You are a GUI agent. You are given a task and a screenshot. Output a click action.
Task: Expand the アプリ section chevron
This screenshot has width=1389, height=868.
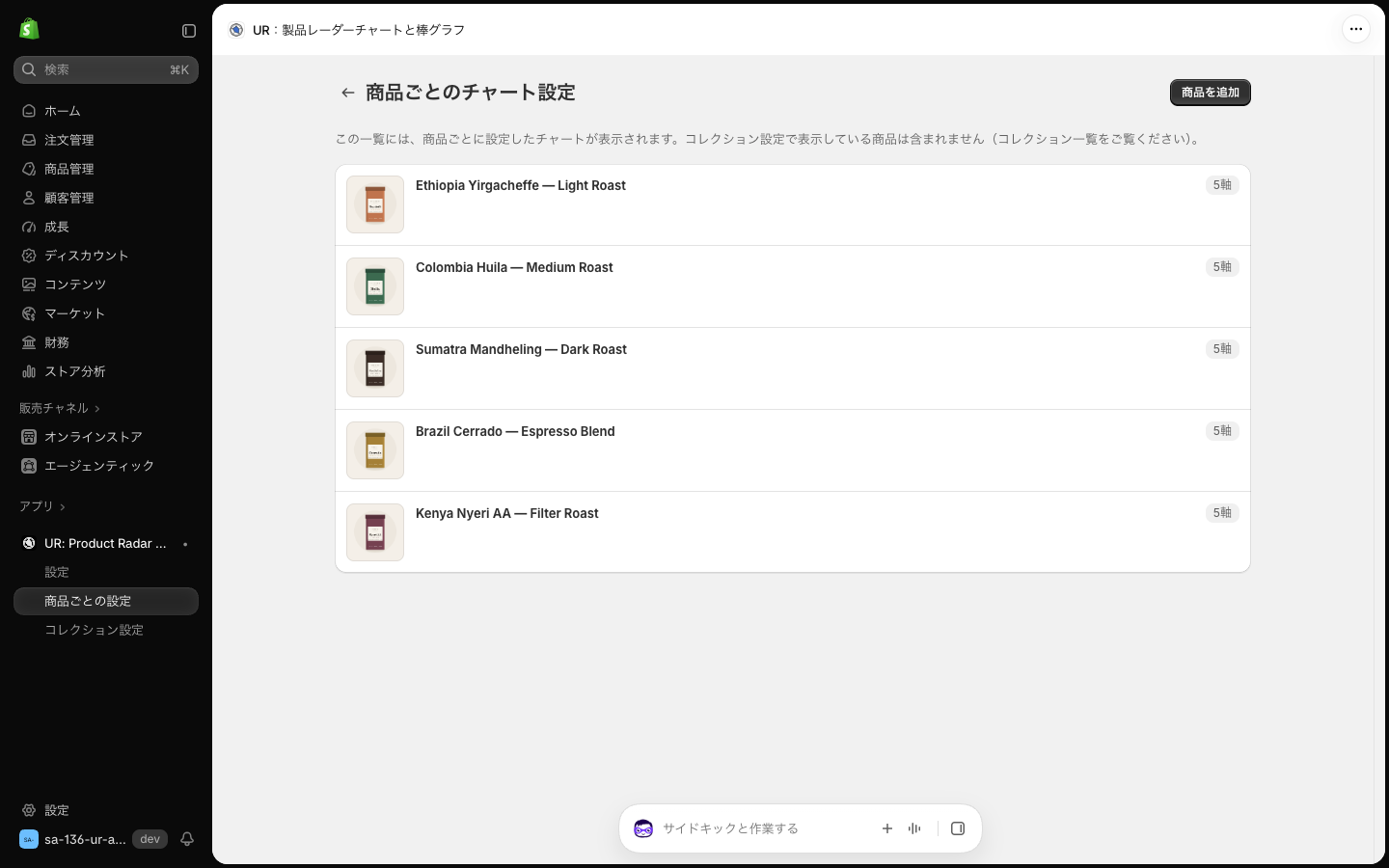63,507
